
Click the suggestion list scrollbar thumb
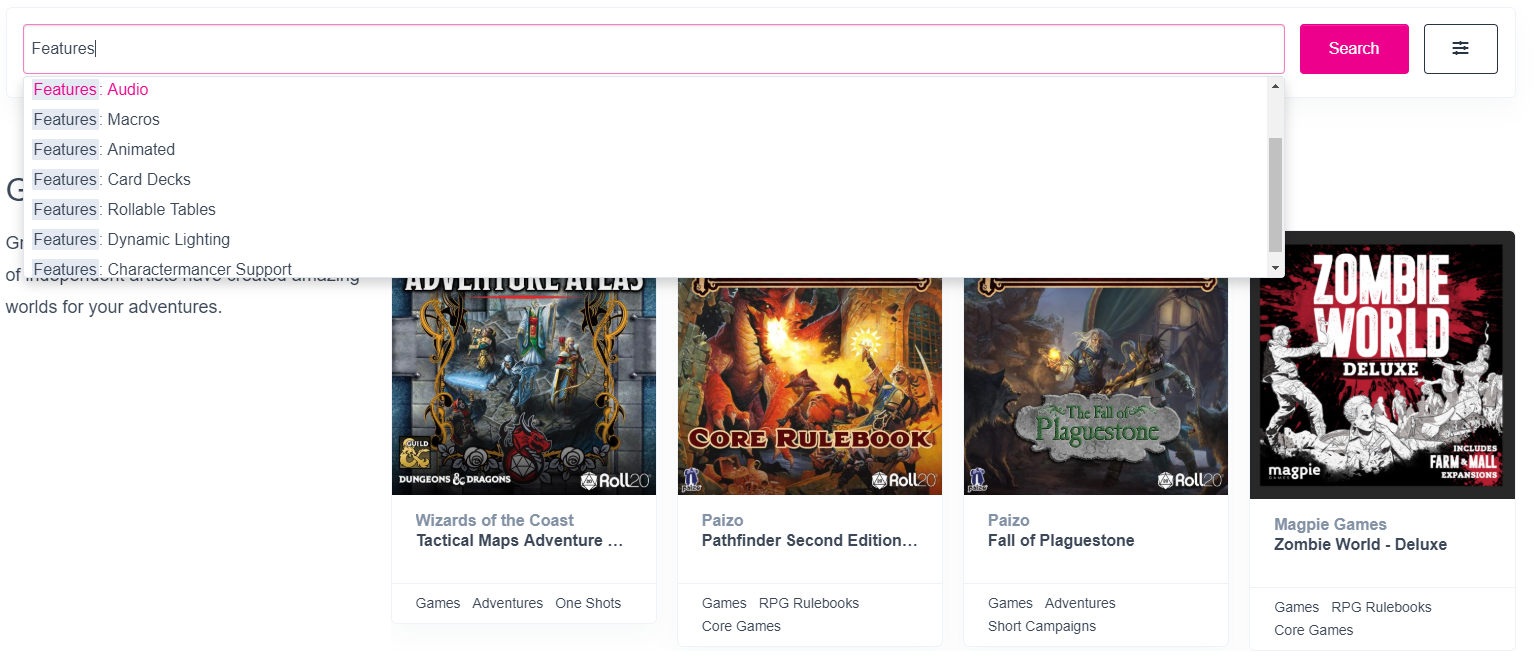click(x=1275, y=195)
